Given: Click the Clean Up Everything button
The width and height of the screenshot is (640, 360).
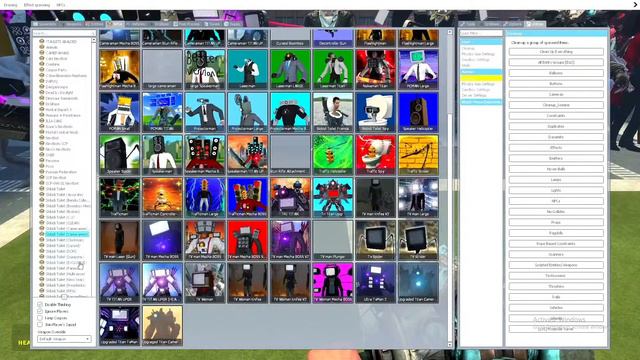Looking at the screenshot, I should point(556,52).
